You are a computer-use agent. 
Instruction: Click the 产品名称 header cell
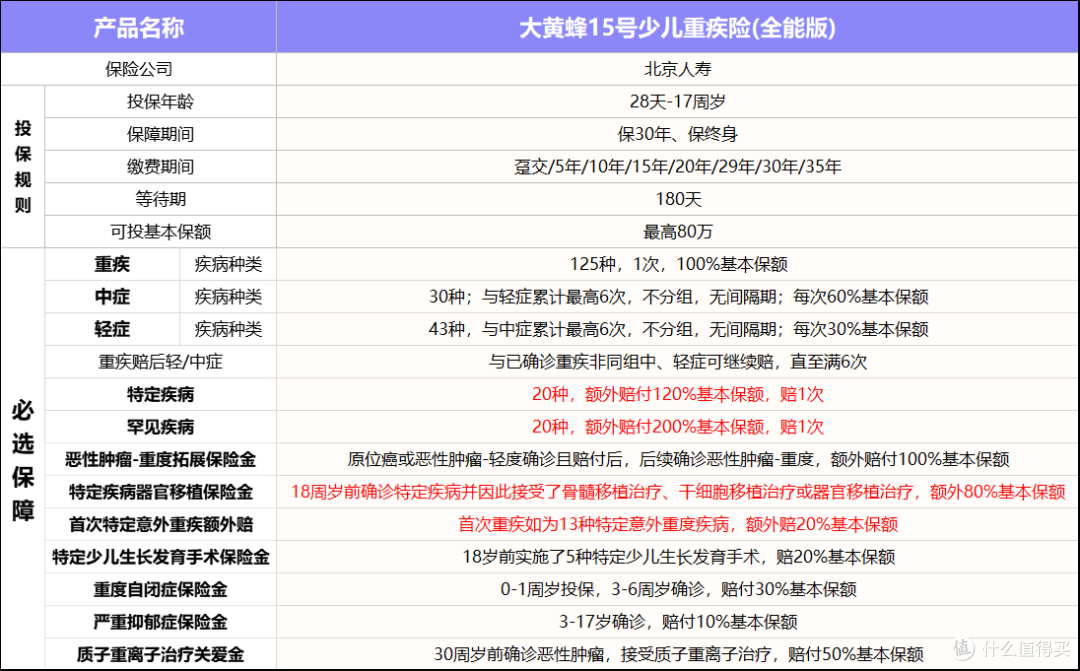pyautogui.click(x=138, y=28)
